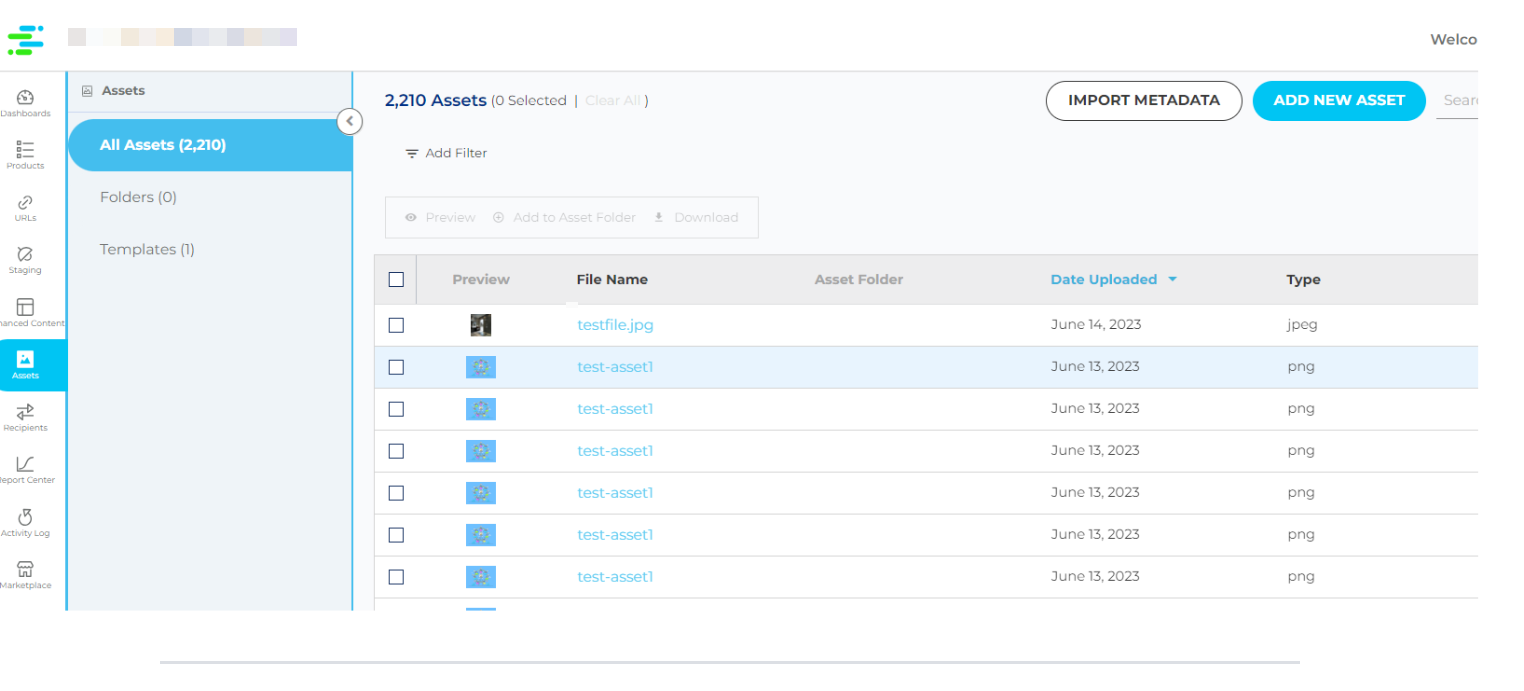The width and height of the screenshot is (1524, 691).
Task: Open Report Center chart icon
Action: [26, 464]
